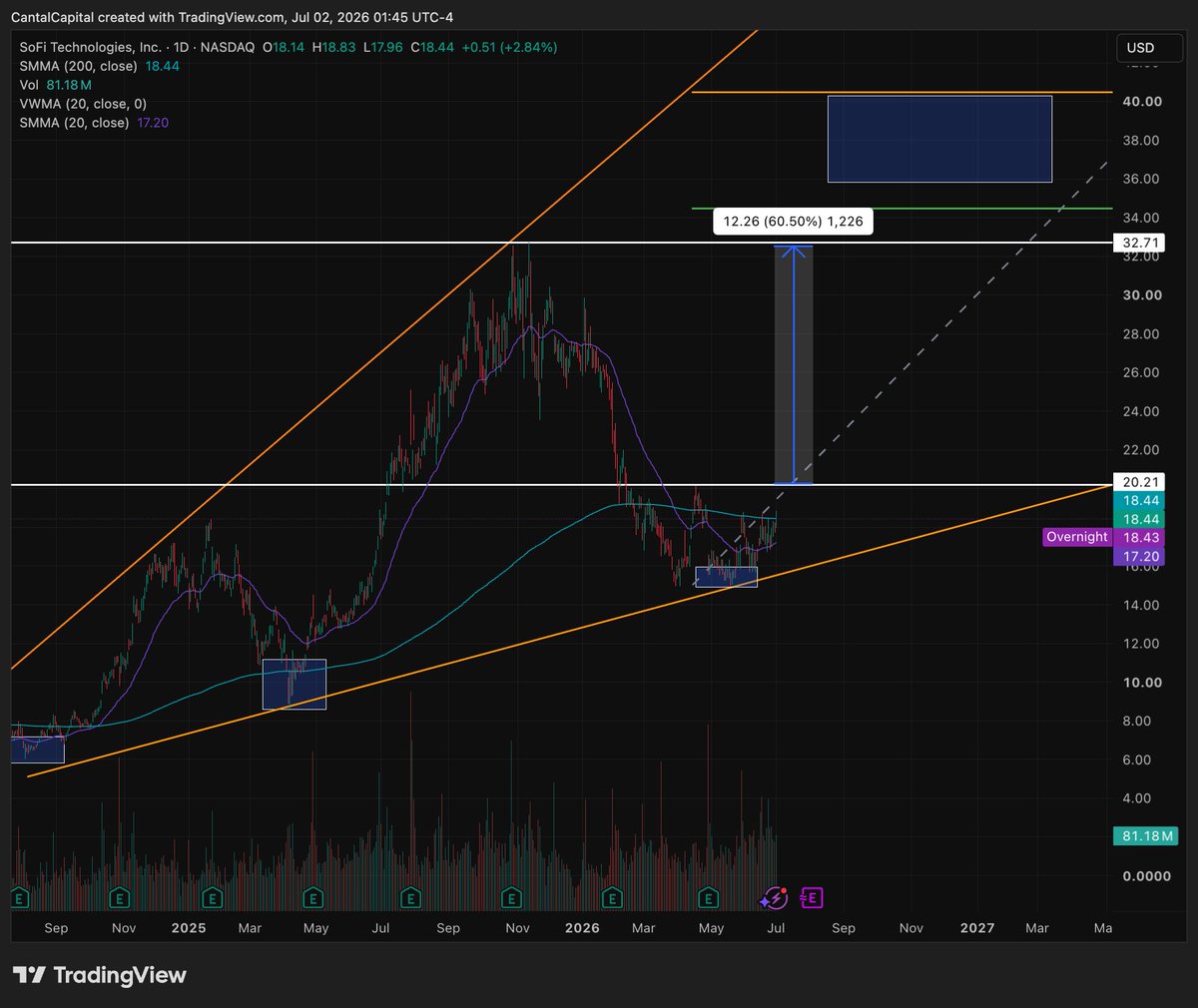Click the 20.21 horizontal line price label

coord(1141,482)
